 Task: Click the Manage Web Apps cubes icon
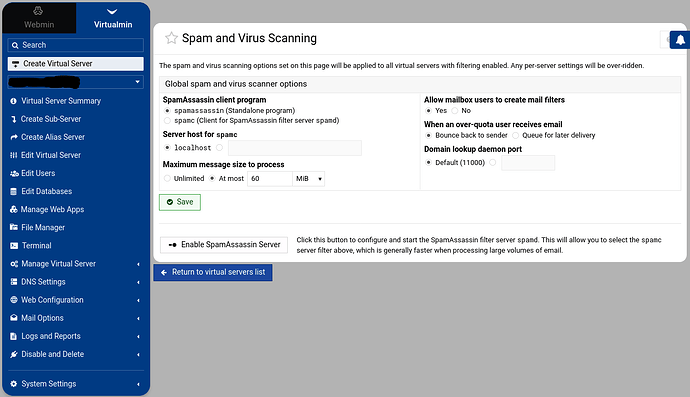click(14, 210)
